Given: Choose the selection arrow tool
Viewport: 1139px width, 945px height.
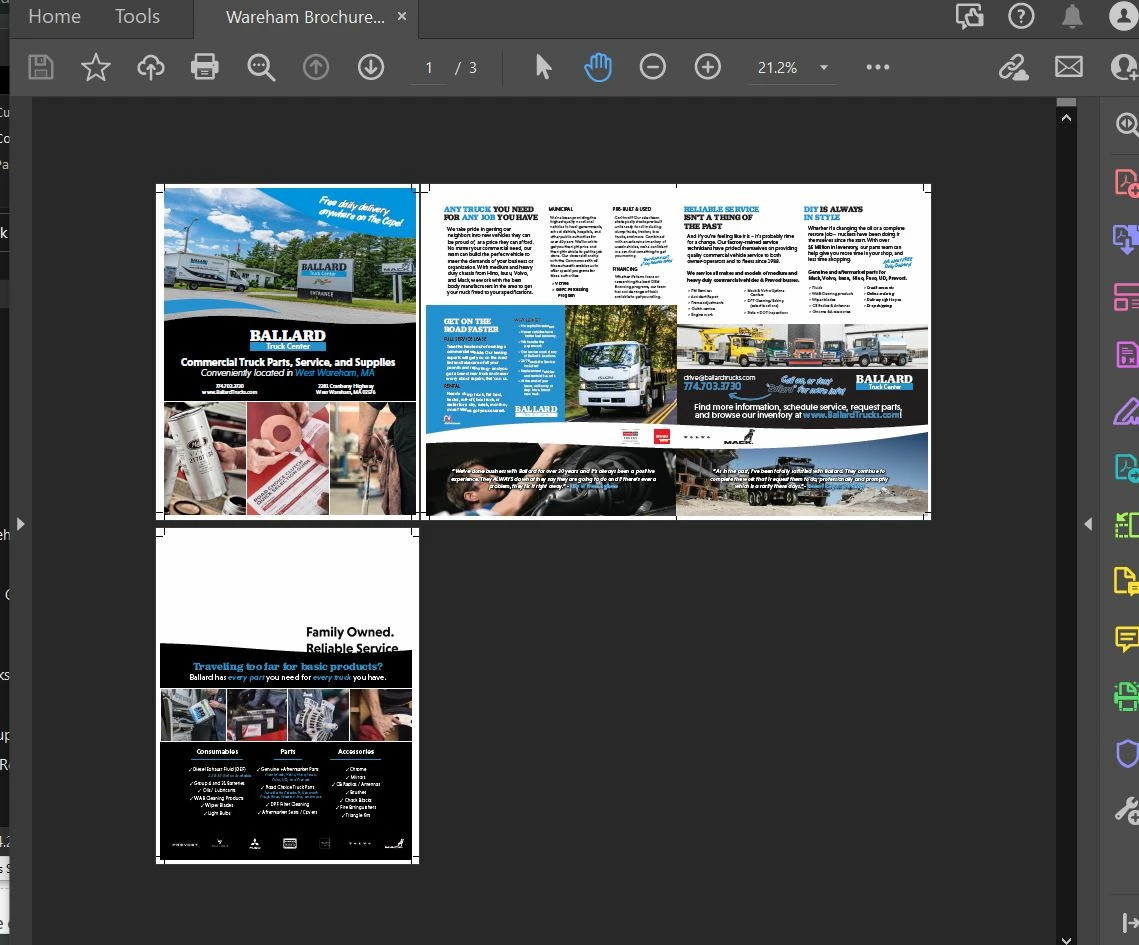Looking at the screenshot, I should coord(543,67).
